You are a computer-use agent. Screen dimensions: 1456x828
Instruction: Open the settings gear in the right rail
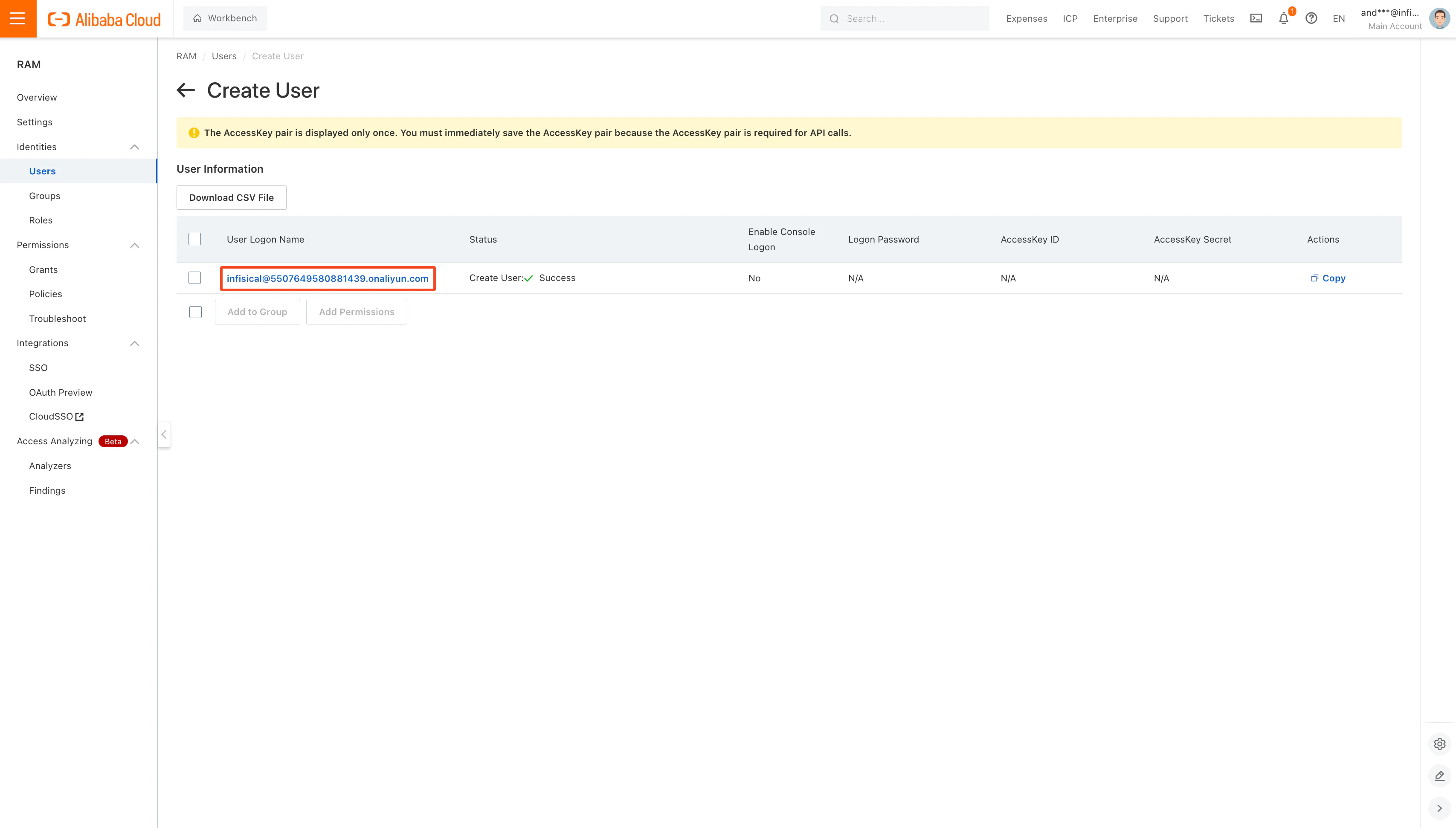tap(1439, 744)
